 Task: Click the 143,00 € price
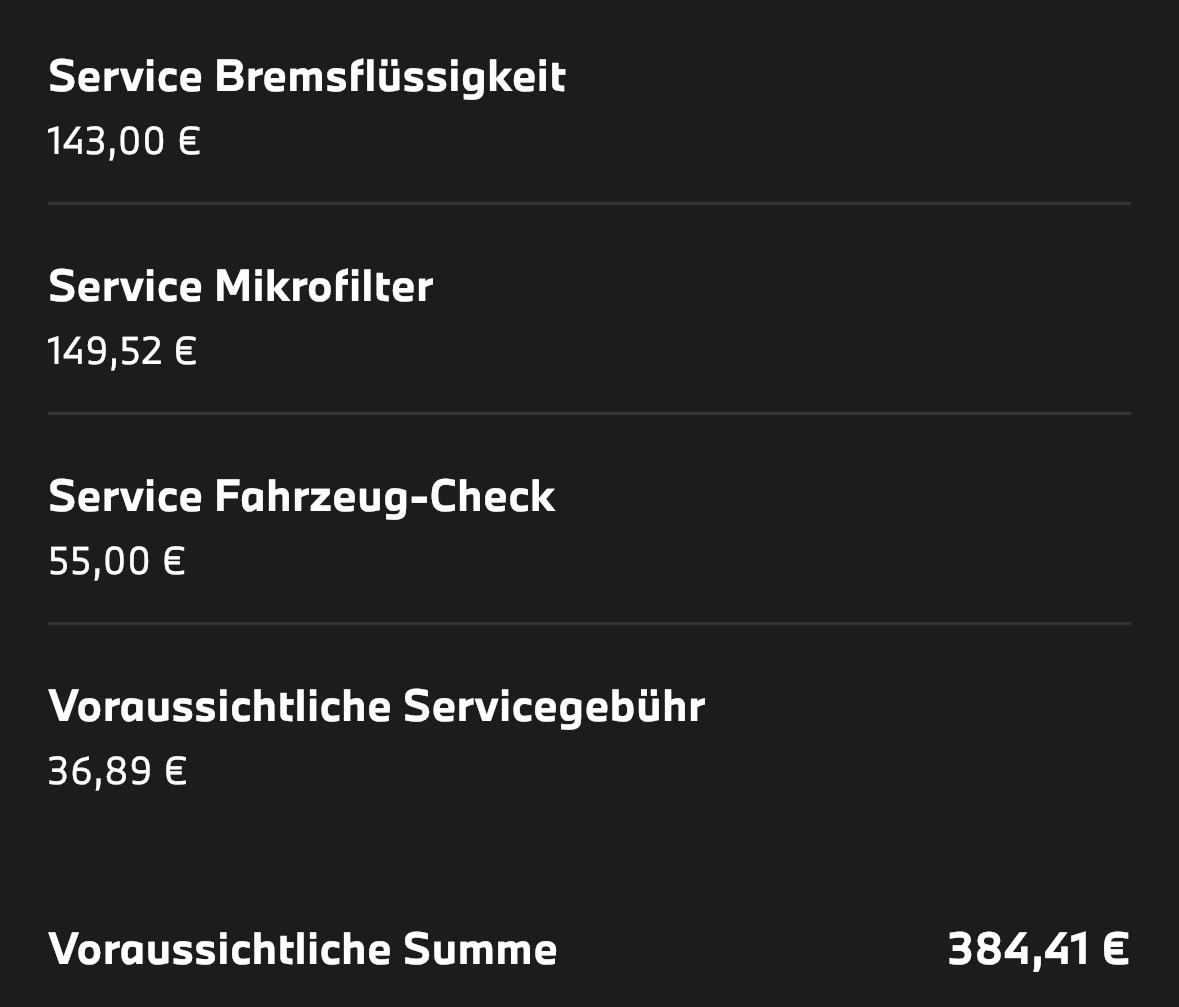pos(123,141)
